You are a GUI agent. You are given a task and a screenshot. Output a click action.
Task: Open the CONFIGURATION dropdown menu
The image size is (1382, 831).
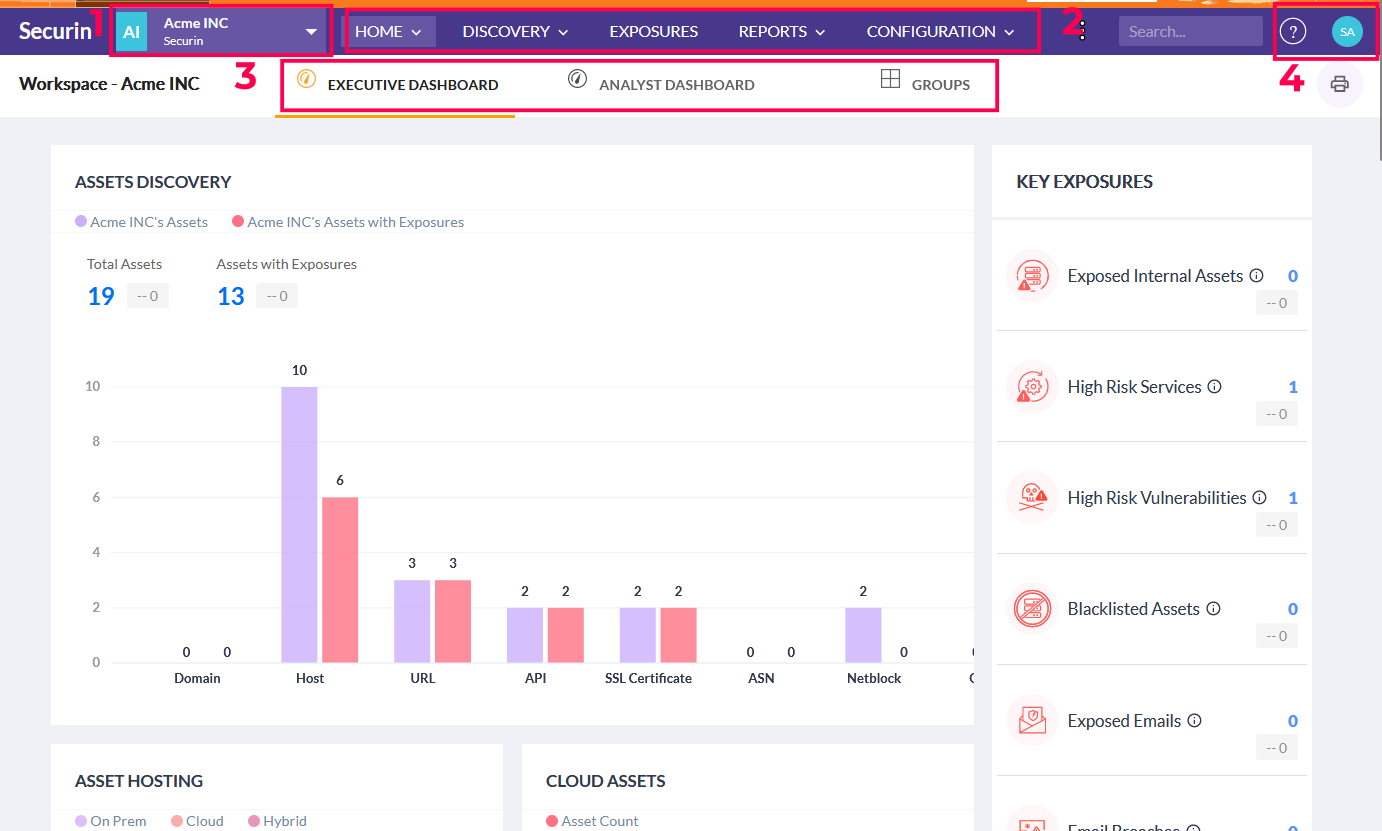point(940,32)
